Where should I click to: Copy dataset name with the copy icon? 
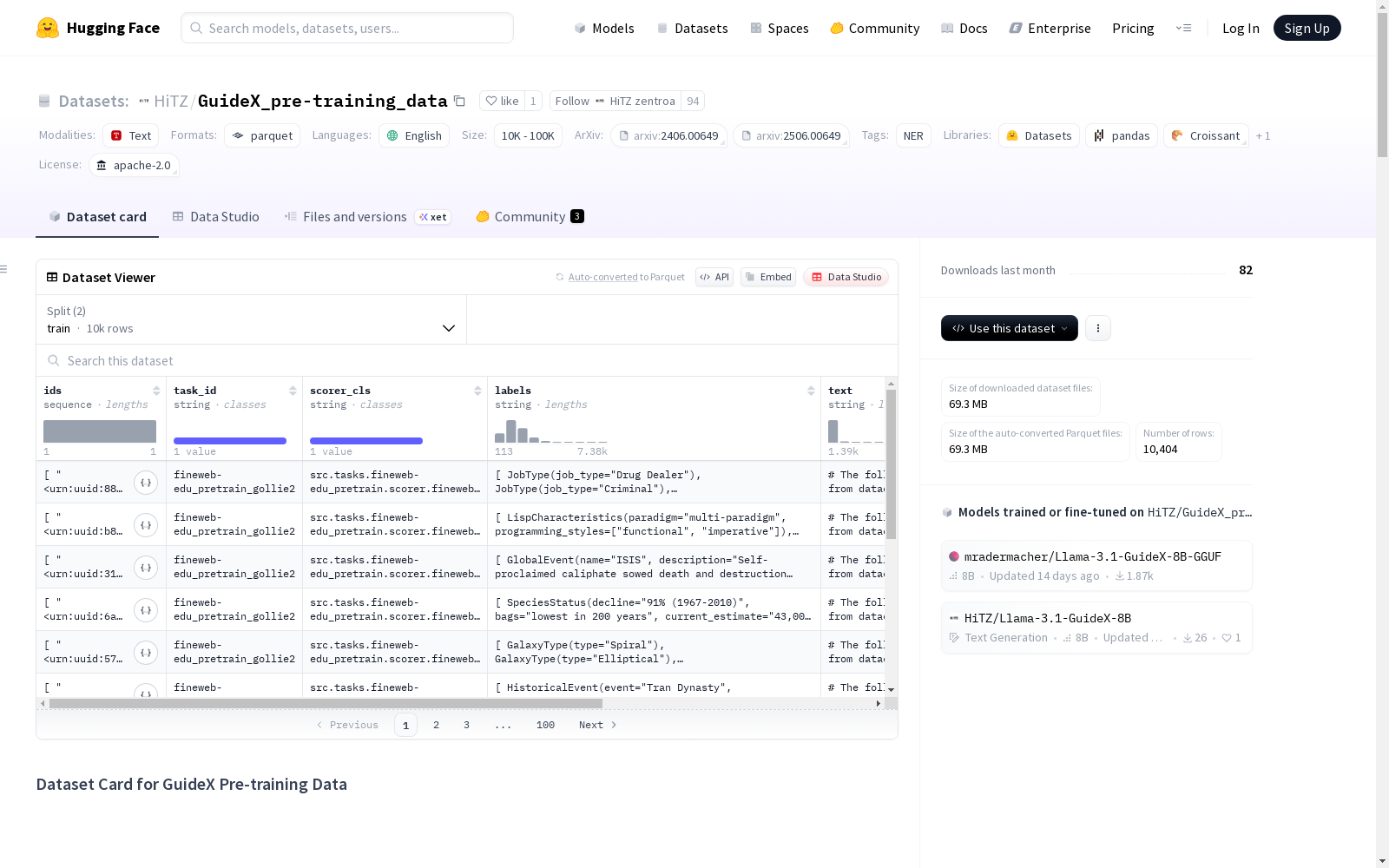pyautogui.click(x=460, y=101)
